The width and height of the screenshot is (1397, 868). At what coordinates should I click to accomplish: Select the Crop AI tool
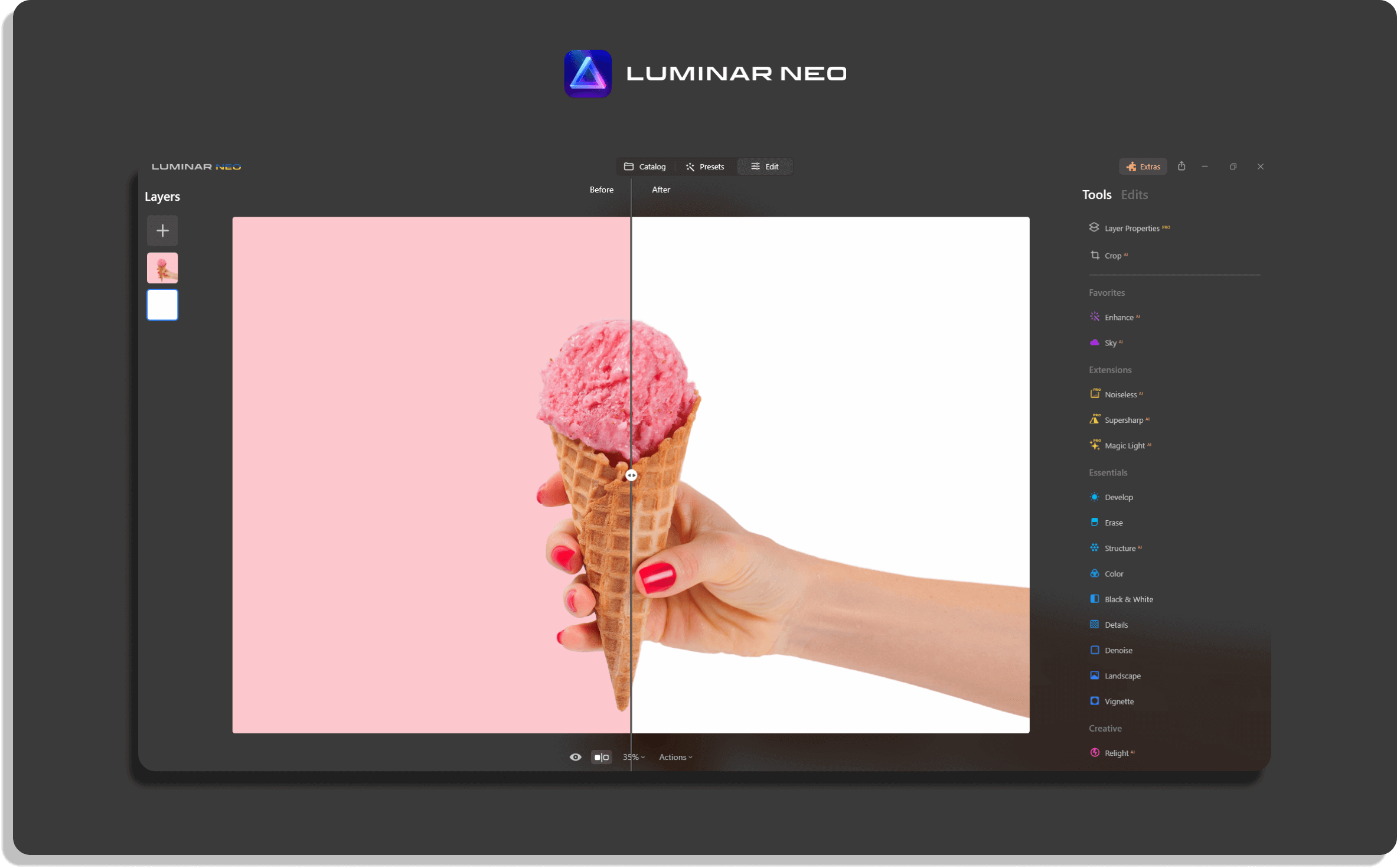1114,255
